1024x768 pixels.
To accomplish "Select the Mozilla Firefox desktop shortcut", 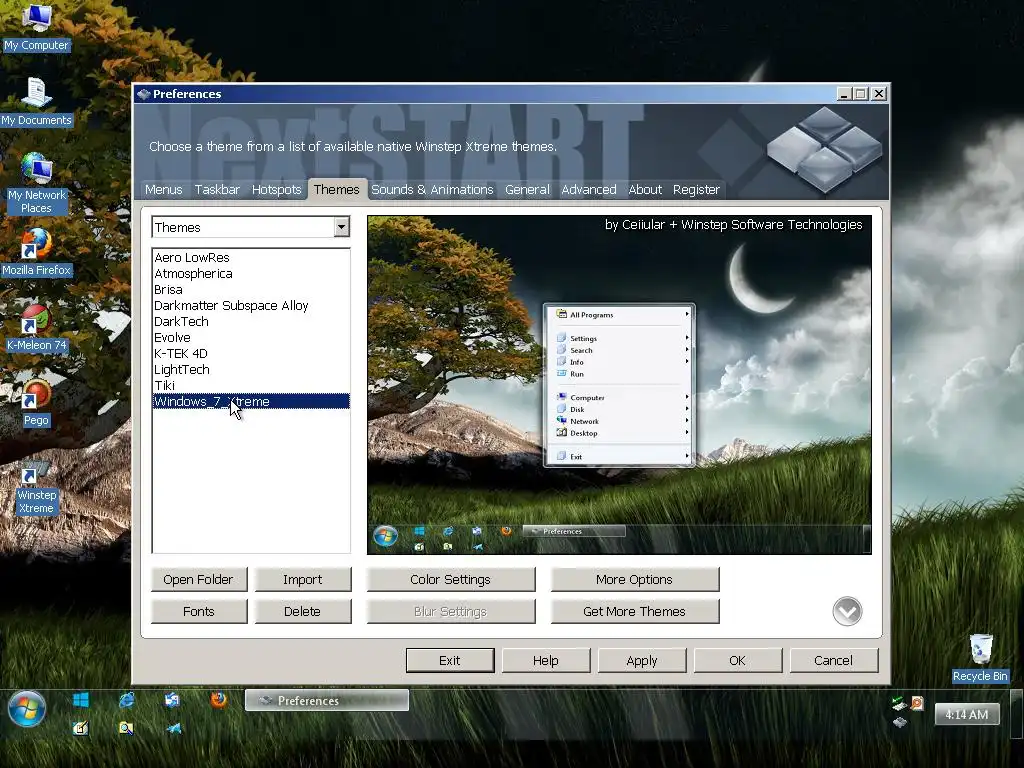I will (x=36, y=252).
